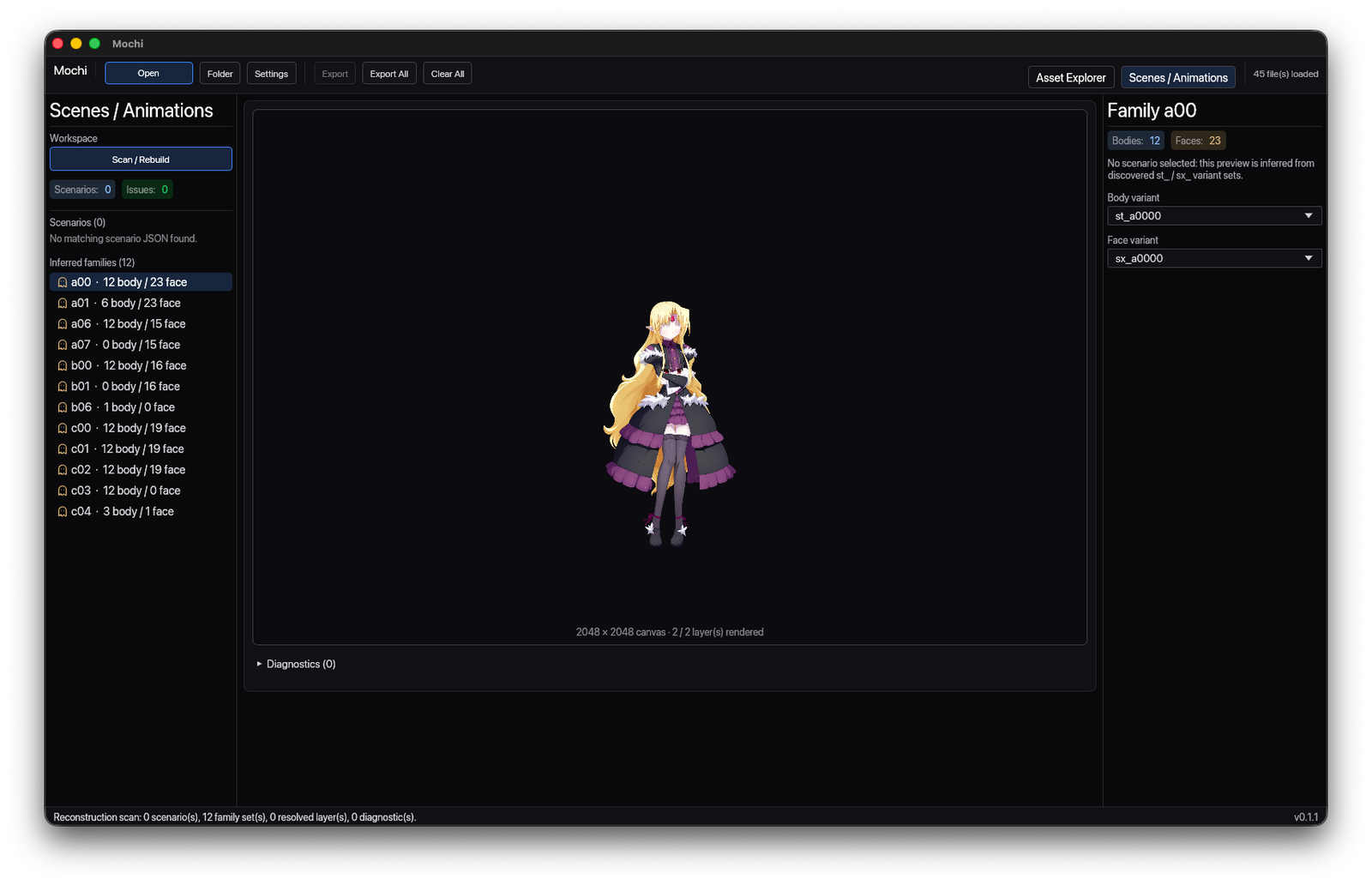Click the icon beside family c00
The height and width of the screenshot is (885, 1372).
[x=63, y=428]
